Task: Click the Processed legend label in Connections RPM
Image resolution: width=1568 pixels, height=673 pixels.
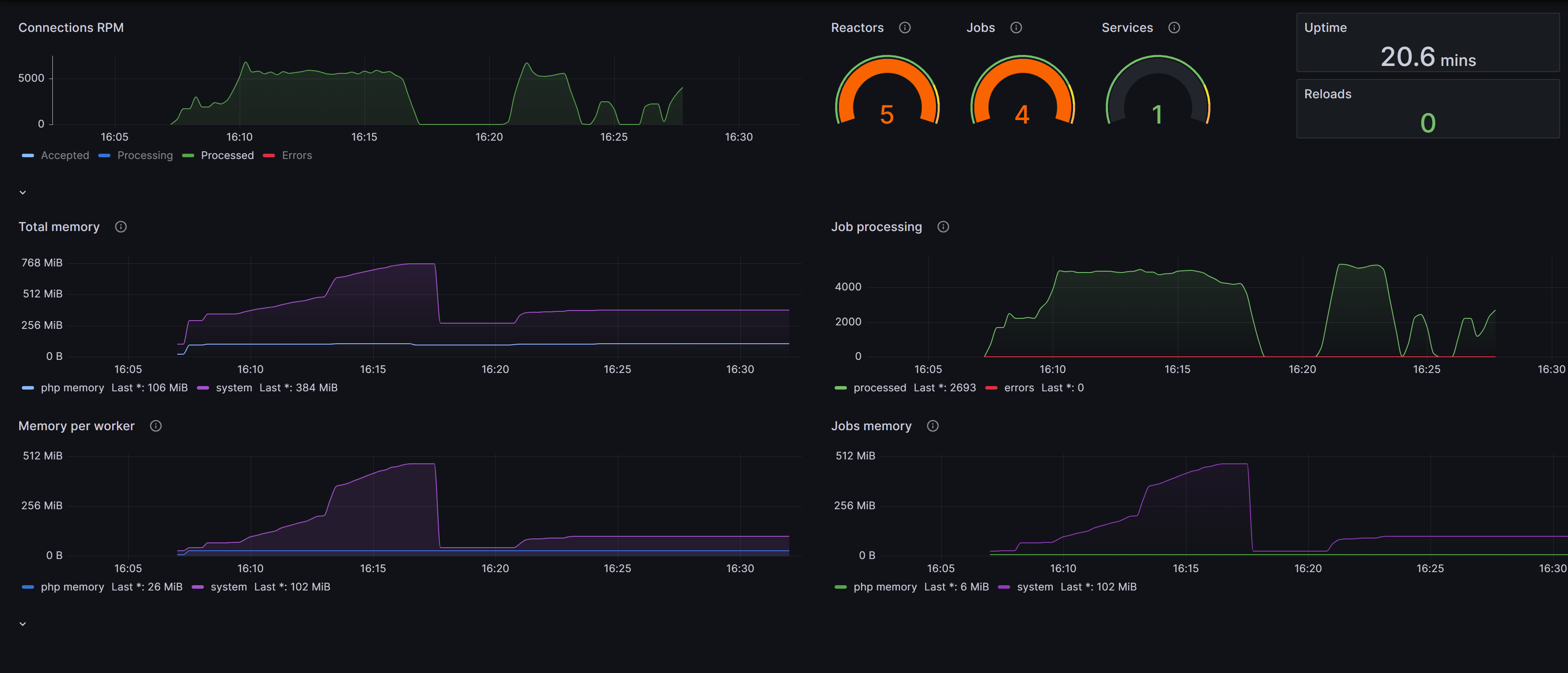Action: click(227, 155)
